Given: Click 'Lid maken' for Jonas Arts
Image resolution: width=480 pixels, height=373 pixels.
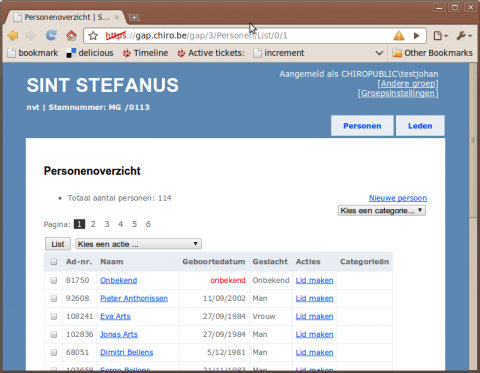Looking at the screenshot, I should (x=314, y=334).
